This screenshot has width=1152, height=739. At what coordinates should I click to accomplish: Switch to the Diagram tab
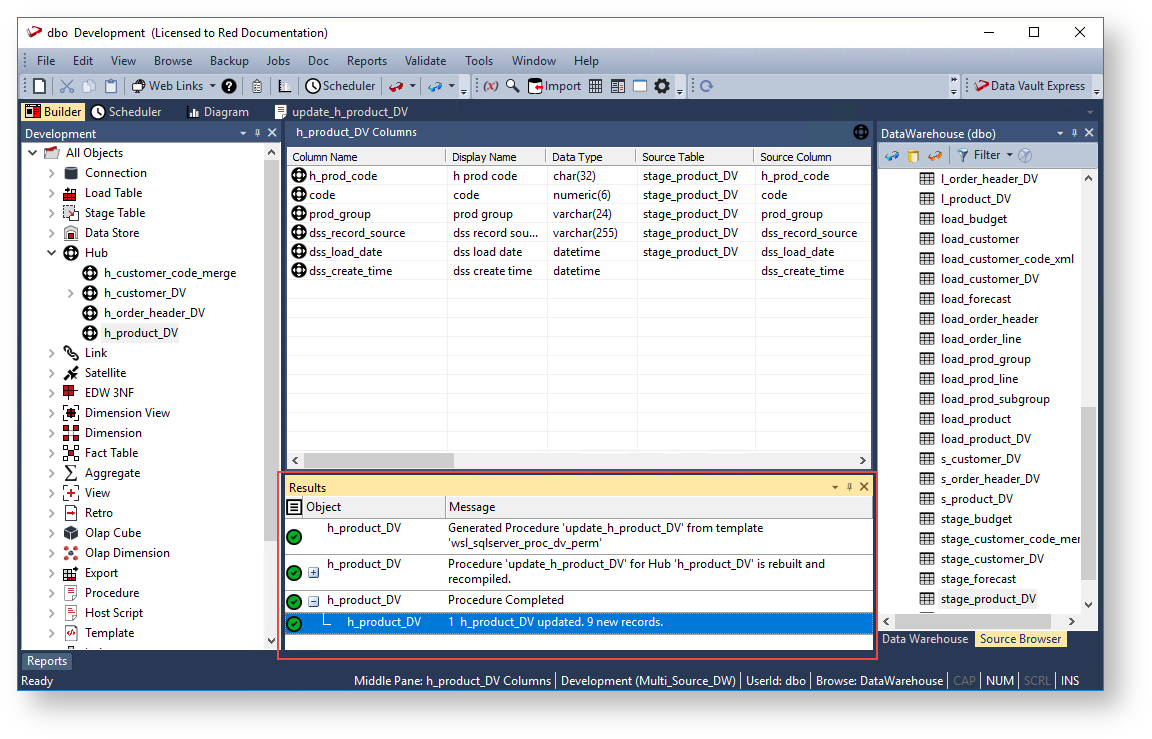[217, 112]
